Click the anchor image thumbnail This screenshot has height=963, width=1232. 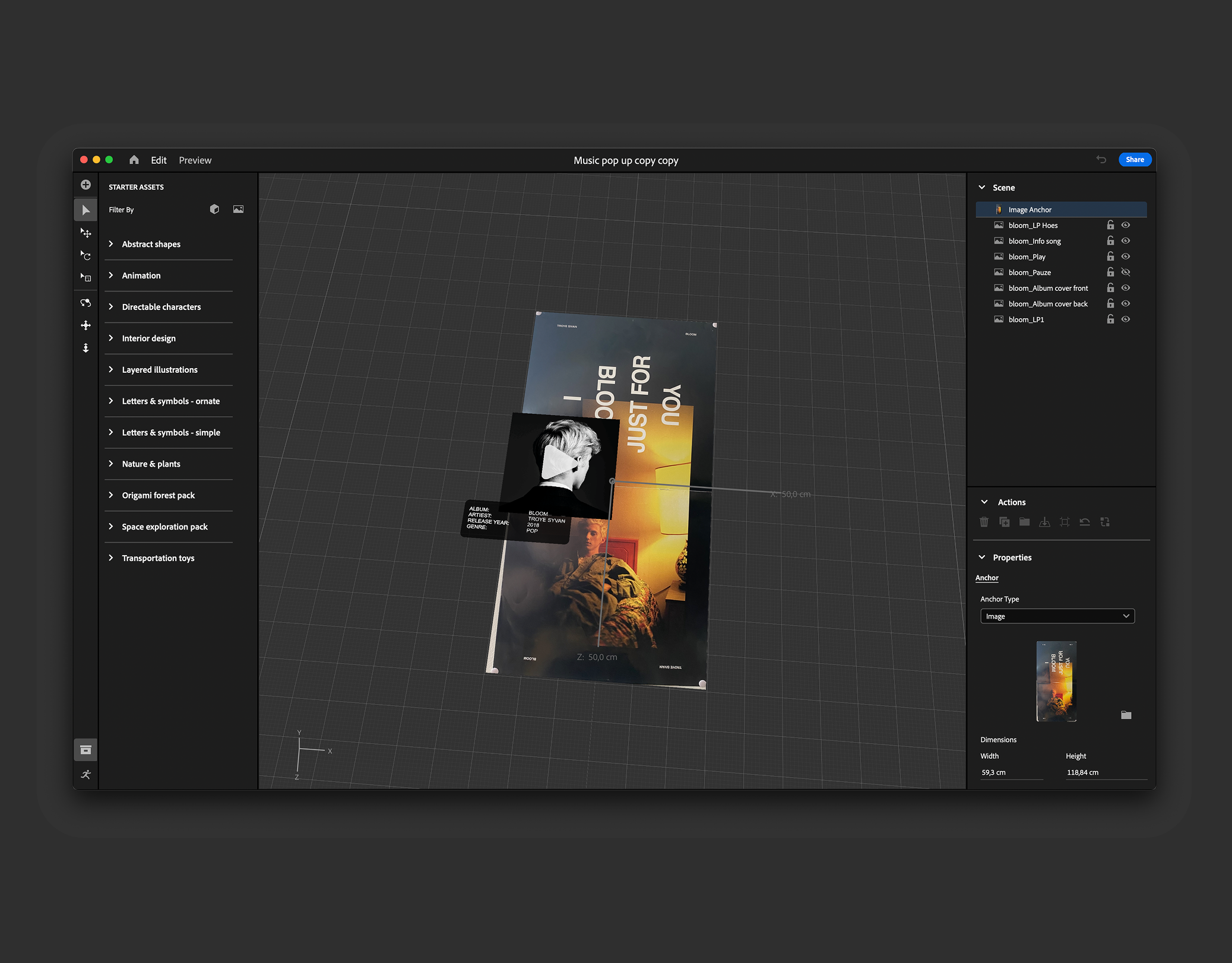pos(1056,681)
